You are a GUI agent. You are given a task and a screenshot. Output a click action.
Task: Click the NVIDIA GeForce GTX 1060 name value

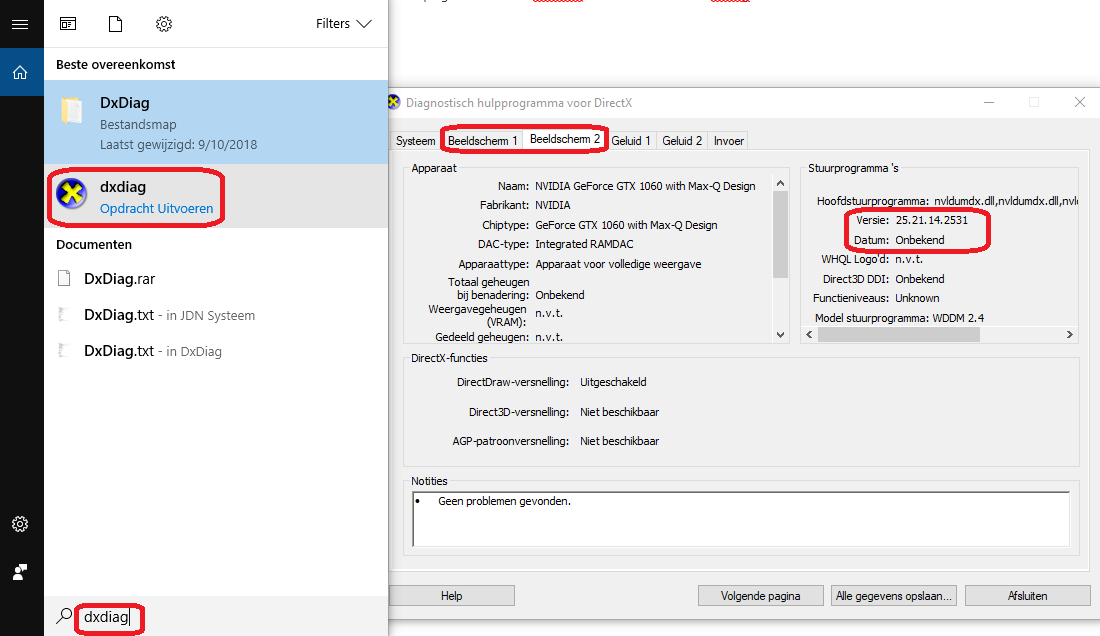point(645,186)
